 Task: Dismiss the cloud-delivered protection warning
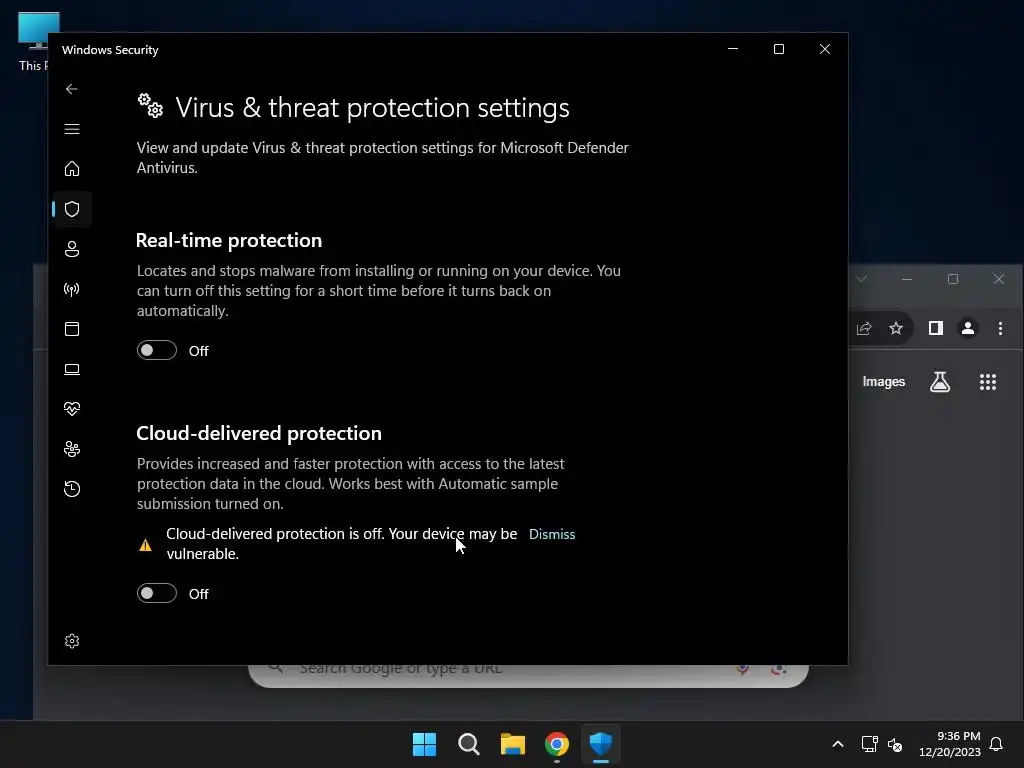coord(552,534)
